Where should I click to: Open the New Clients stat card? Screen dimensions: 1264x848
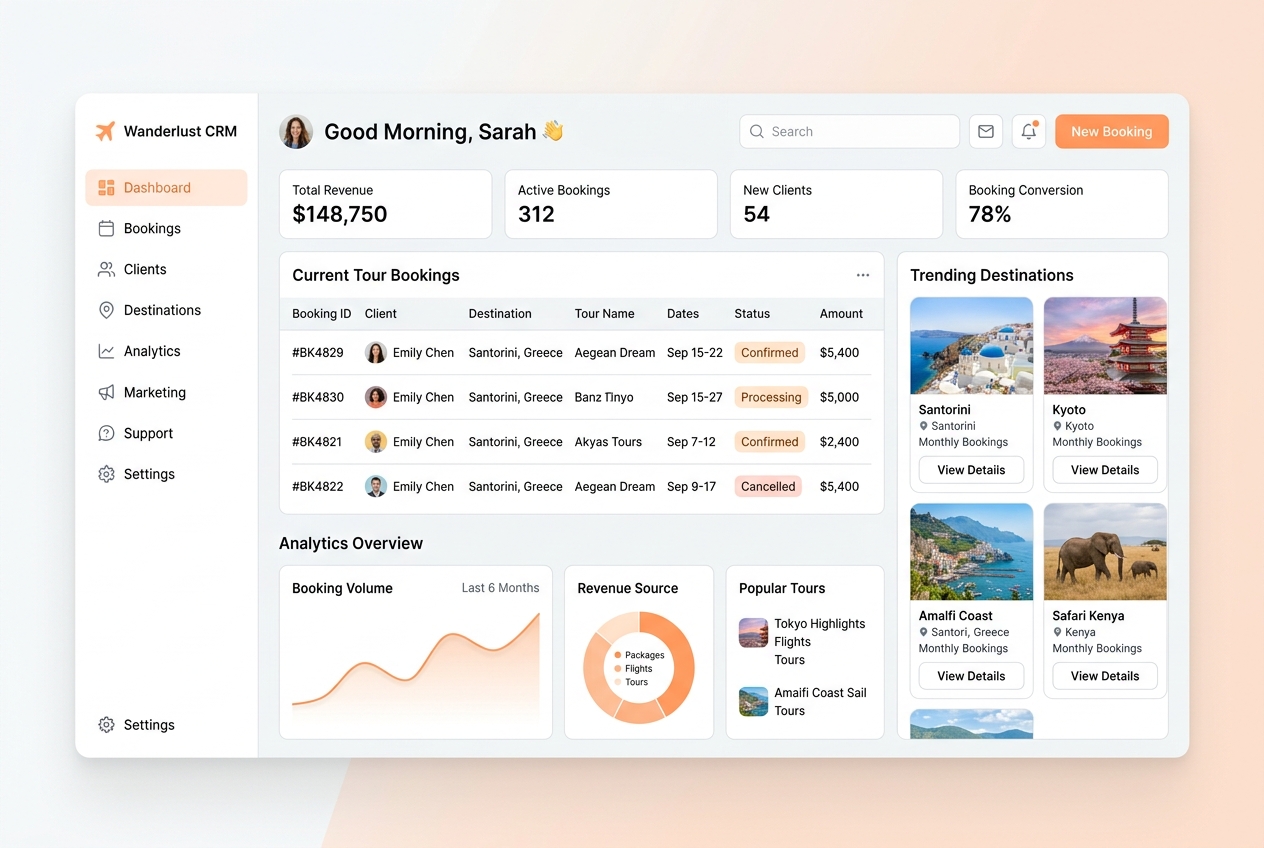pos(836,204)
